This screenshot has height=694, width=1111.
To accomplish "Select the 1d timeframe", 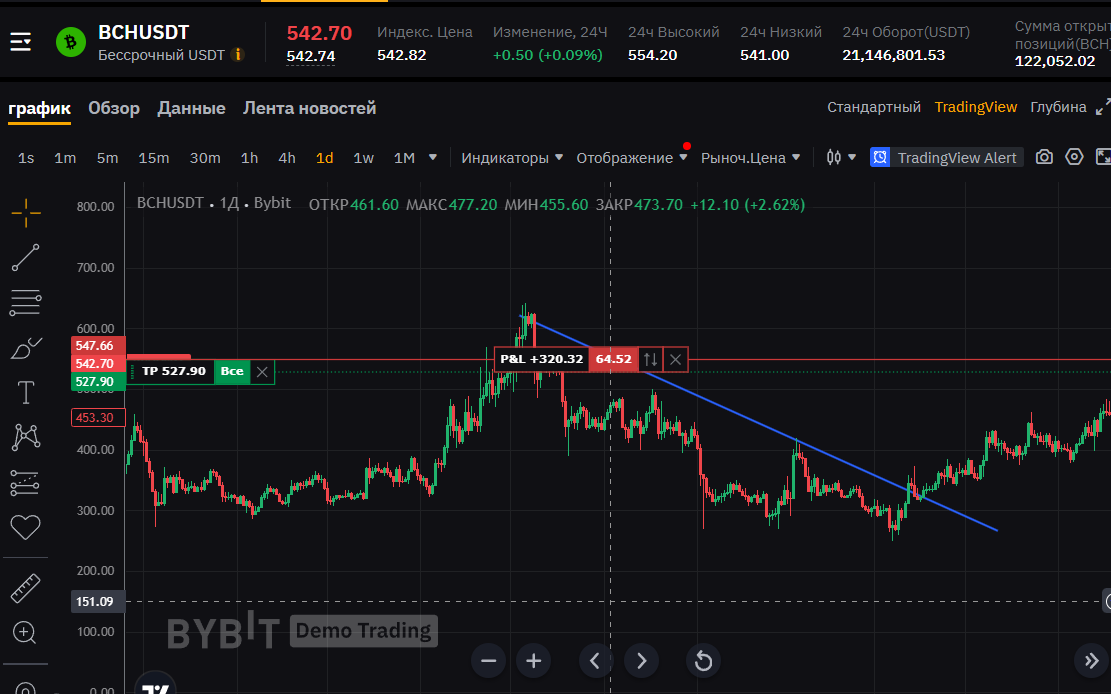I will pyautogui.click(x=325, y=157).
